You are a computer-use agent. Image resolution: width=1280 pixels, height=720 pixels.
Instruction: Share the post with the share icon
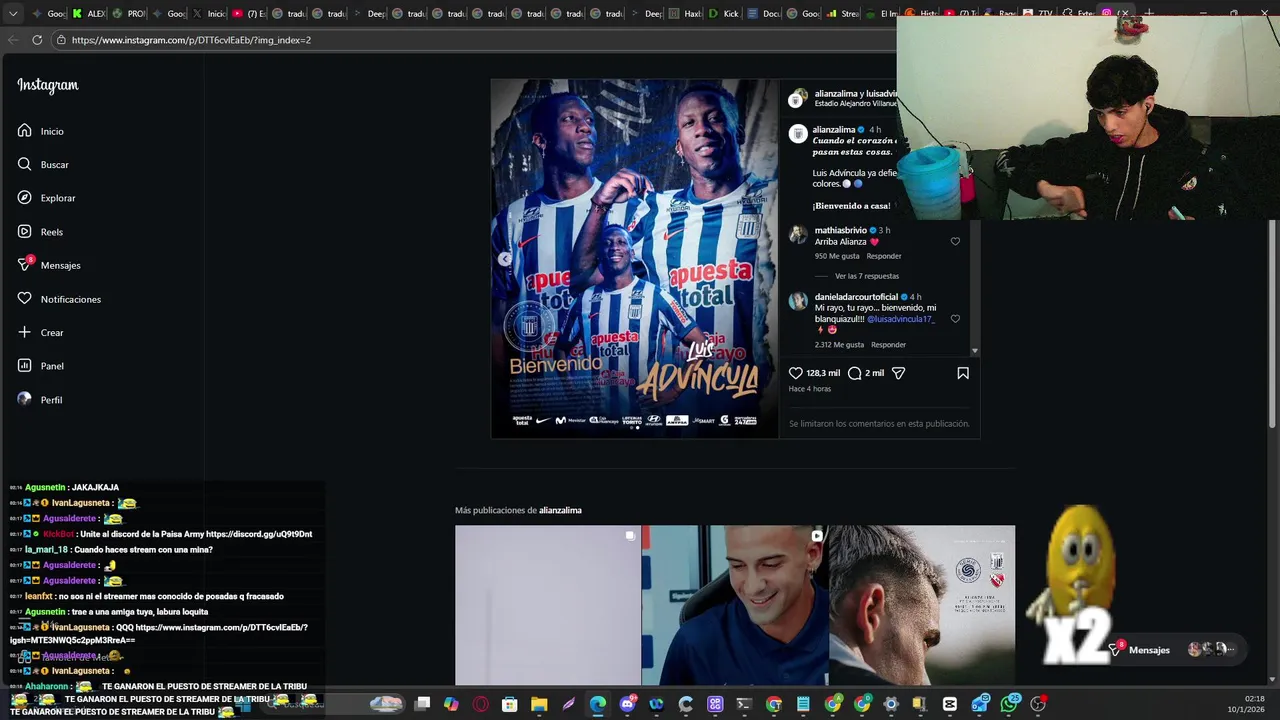(x=898, y=373)
